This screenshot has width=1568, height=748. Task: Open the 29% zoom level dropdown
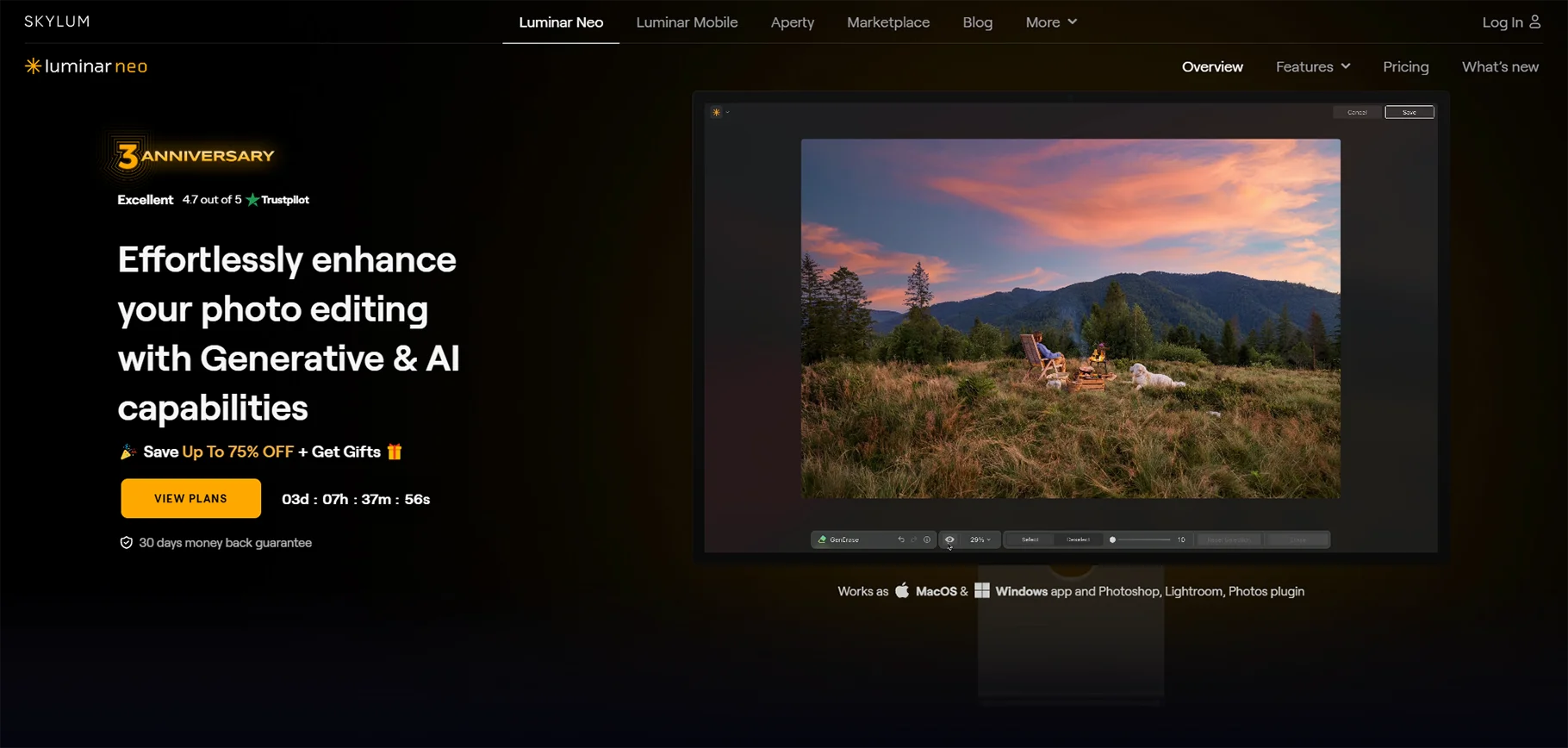tap(980, 539)
